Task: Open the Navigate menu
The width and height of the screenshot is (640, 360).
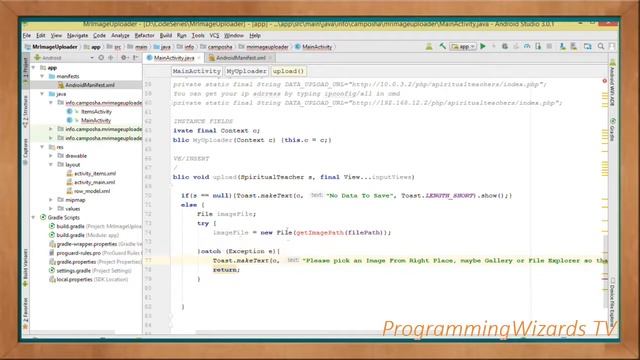Action: (x=78, y=36)
